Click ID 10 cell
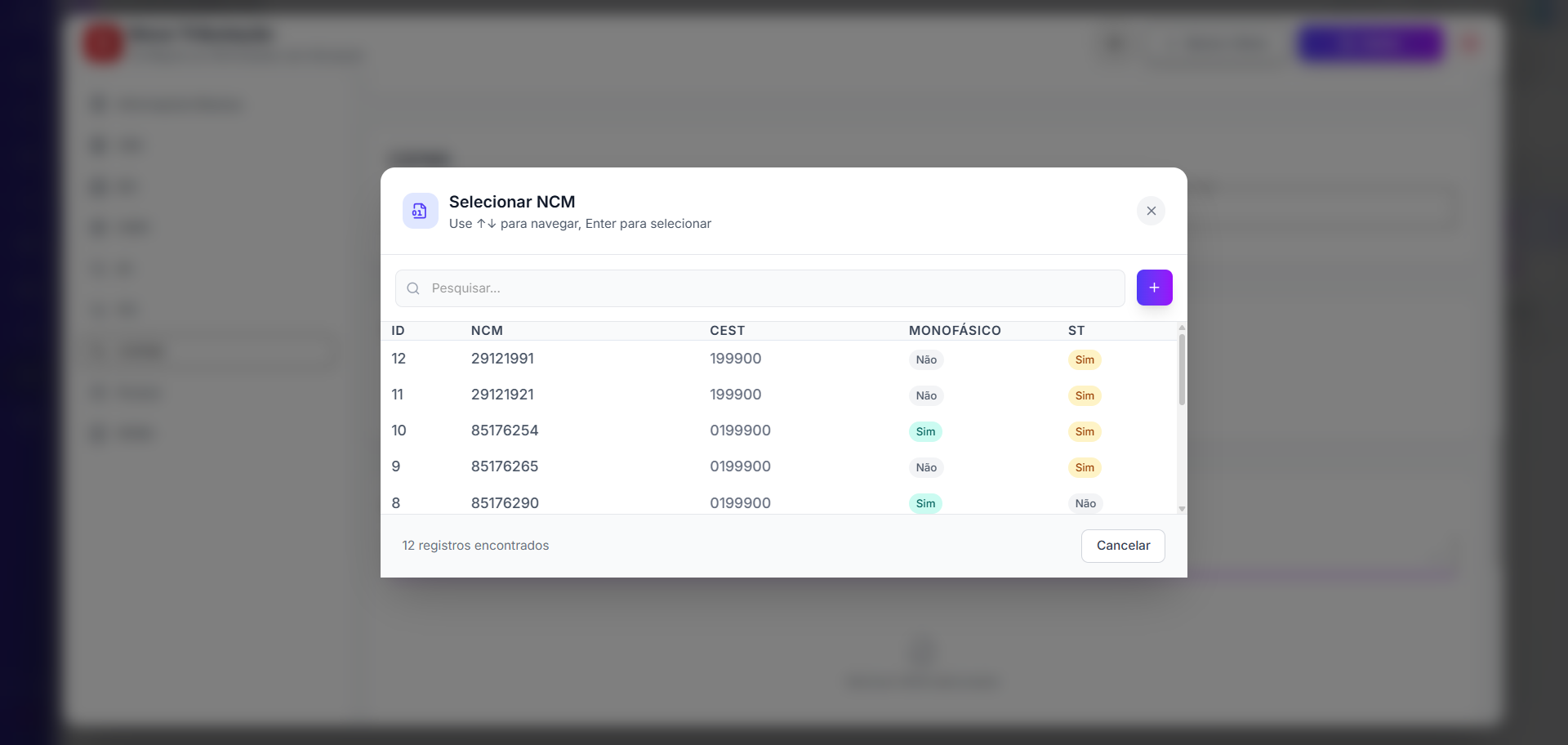 tap(399, 430)
